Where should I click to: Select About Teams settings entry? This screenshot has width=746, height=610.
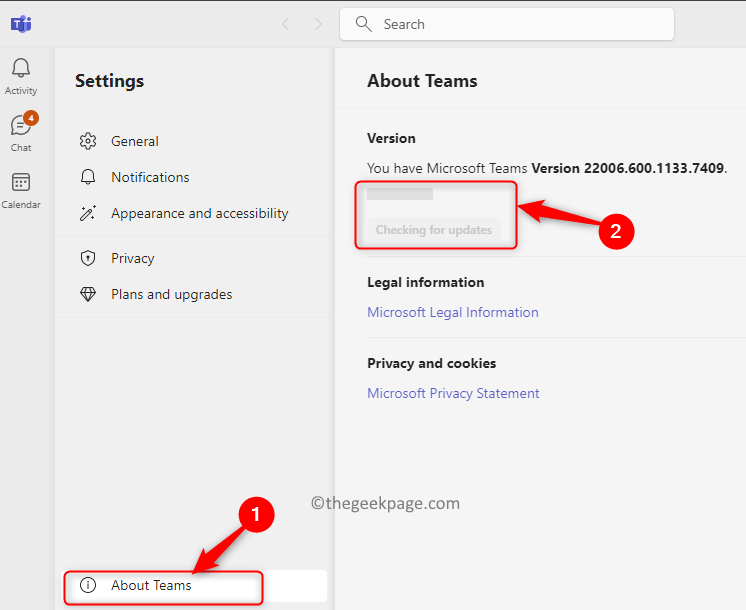click(x=194, y=586)
